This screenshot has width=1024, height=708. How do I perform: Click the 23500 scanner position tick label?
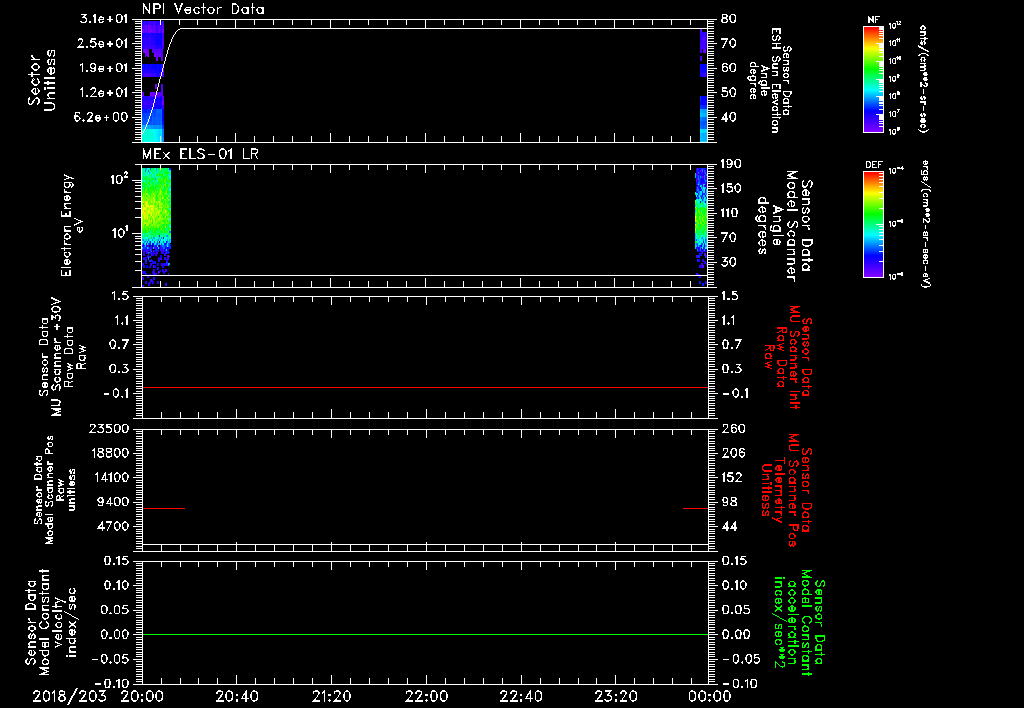(x=110, y=429)
